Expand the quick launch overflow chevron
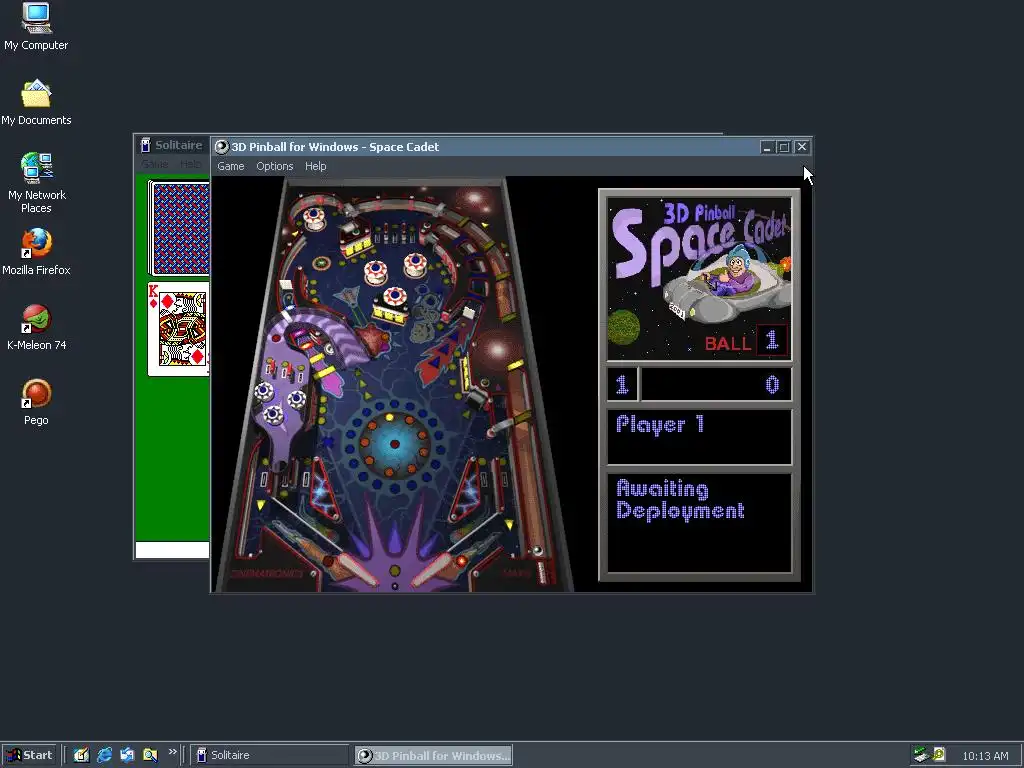The image size is (1024, 768). [172, 752]
